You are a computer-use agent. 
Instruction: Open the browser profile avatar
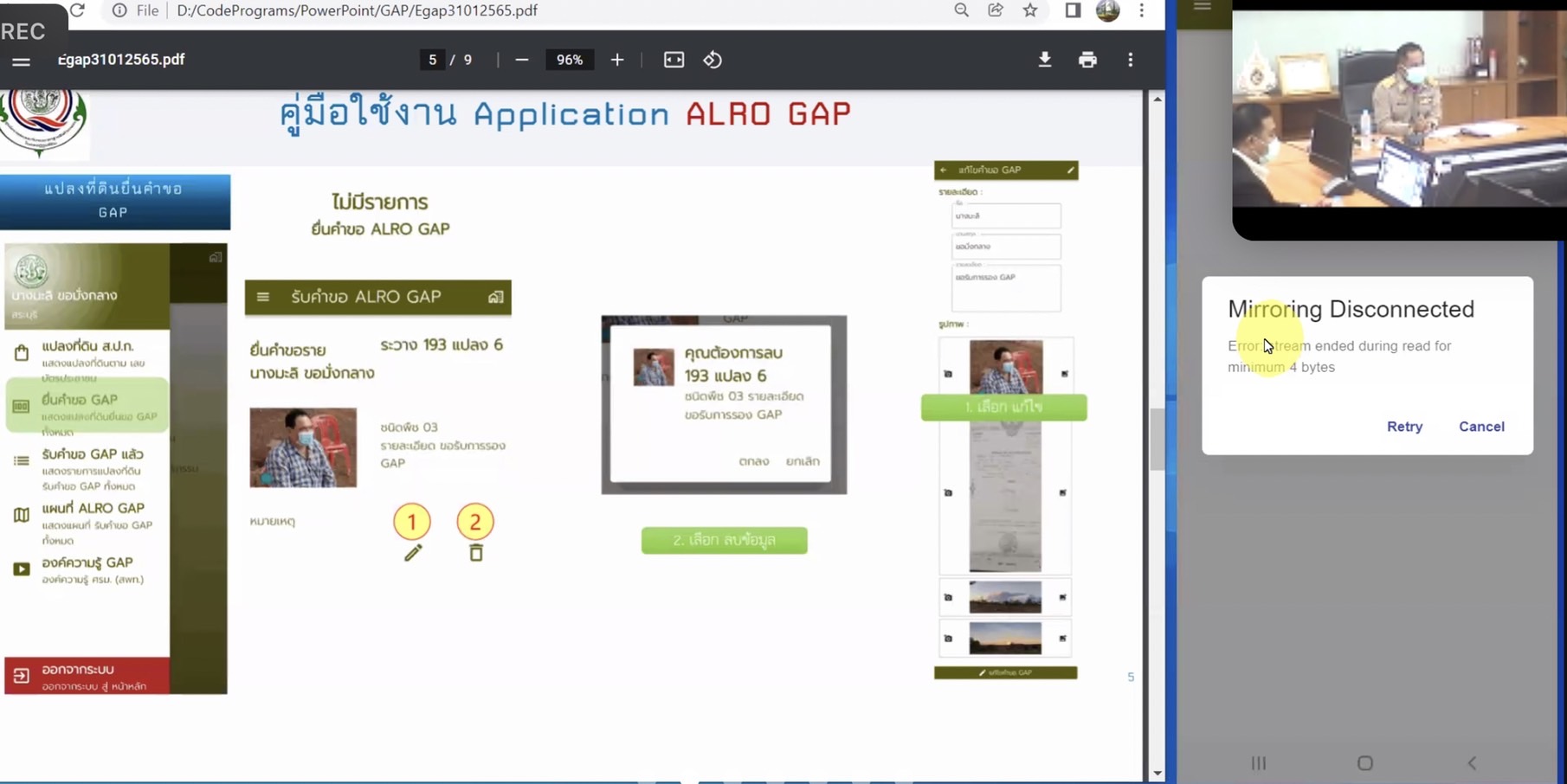coord(1107,10)
